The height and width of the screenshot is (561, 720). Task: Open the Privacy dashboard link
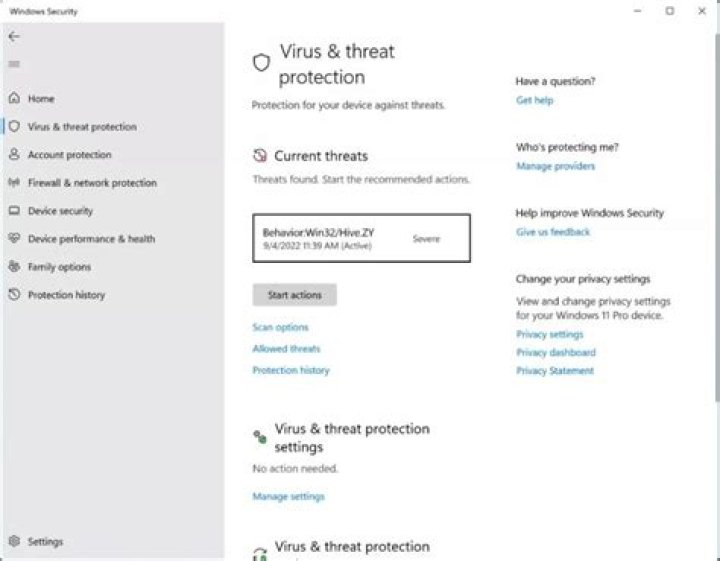555,353
